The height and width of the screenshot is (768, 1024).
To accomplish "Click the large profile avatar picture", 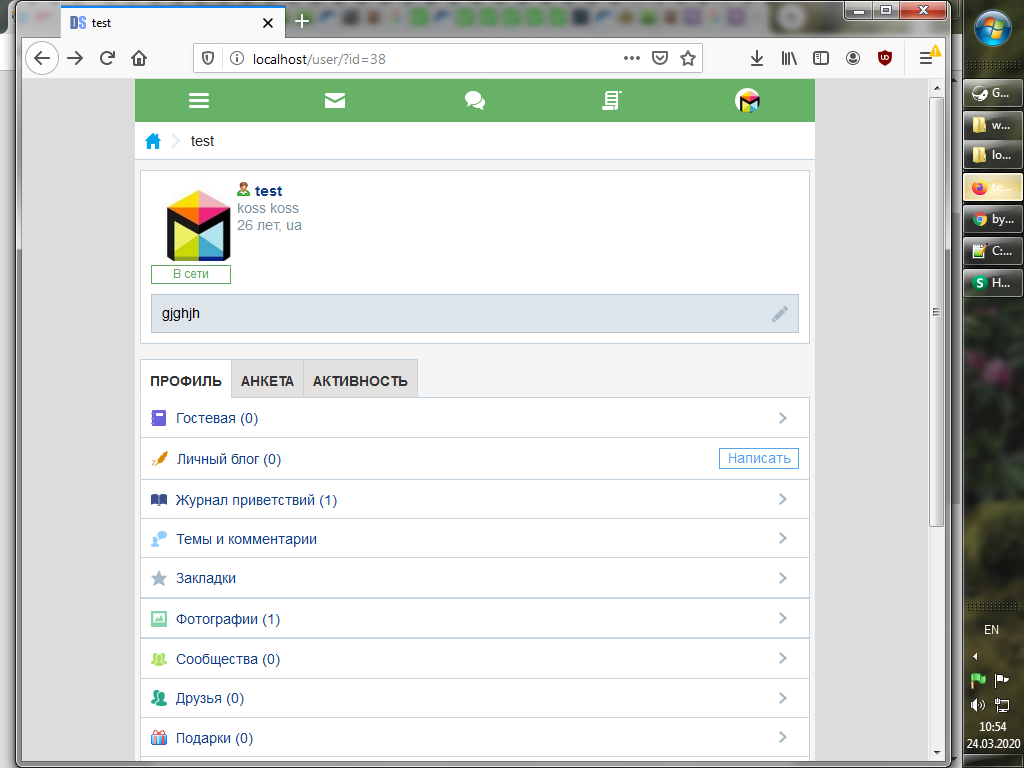I will point(198,225).
